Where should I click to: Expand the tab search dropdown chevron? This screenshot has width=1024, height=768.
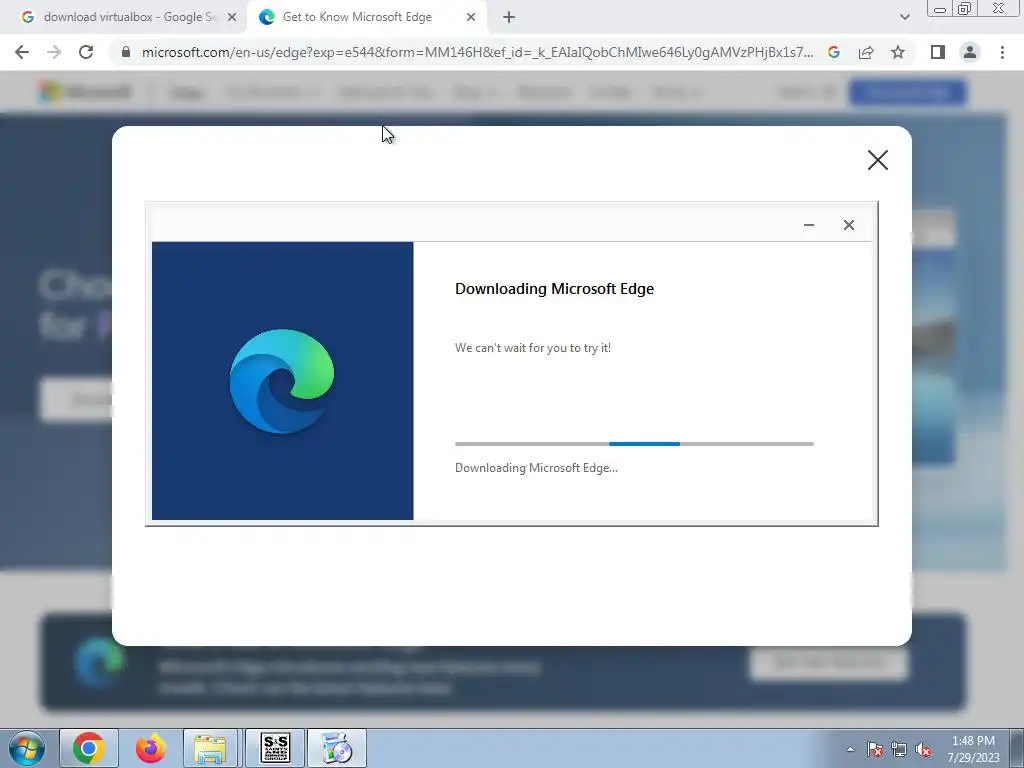[x=904, y=18]
